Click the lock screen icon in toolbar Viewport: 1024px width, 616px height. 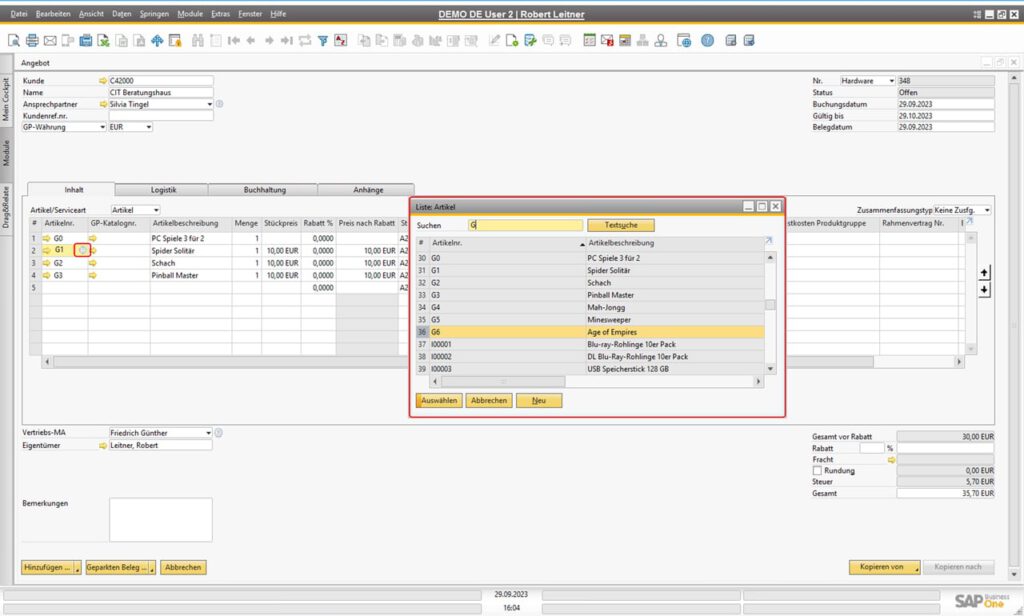175,41
